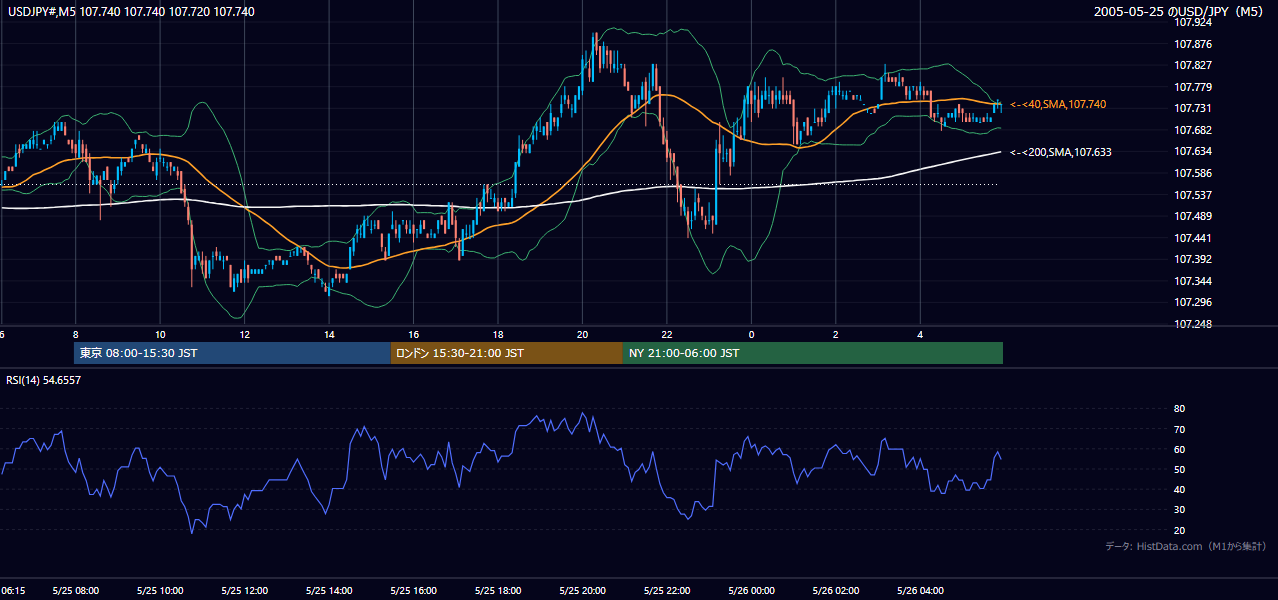The height and width of the screenshot is (600, 1278).
Task: Click the '<-<40,SMA,107.740' moving average label
Action: click(1058, 104)
